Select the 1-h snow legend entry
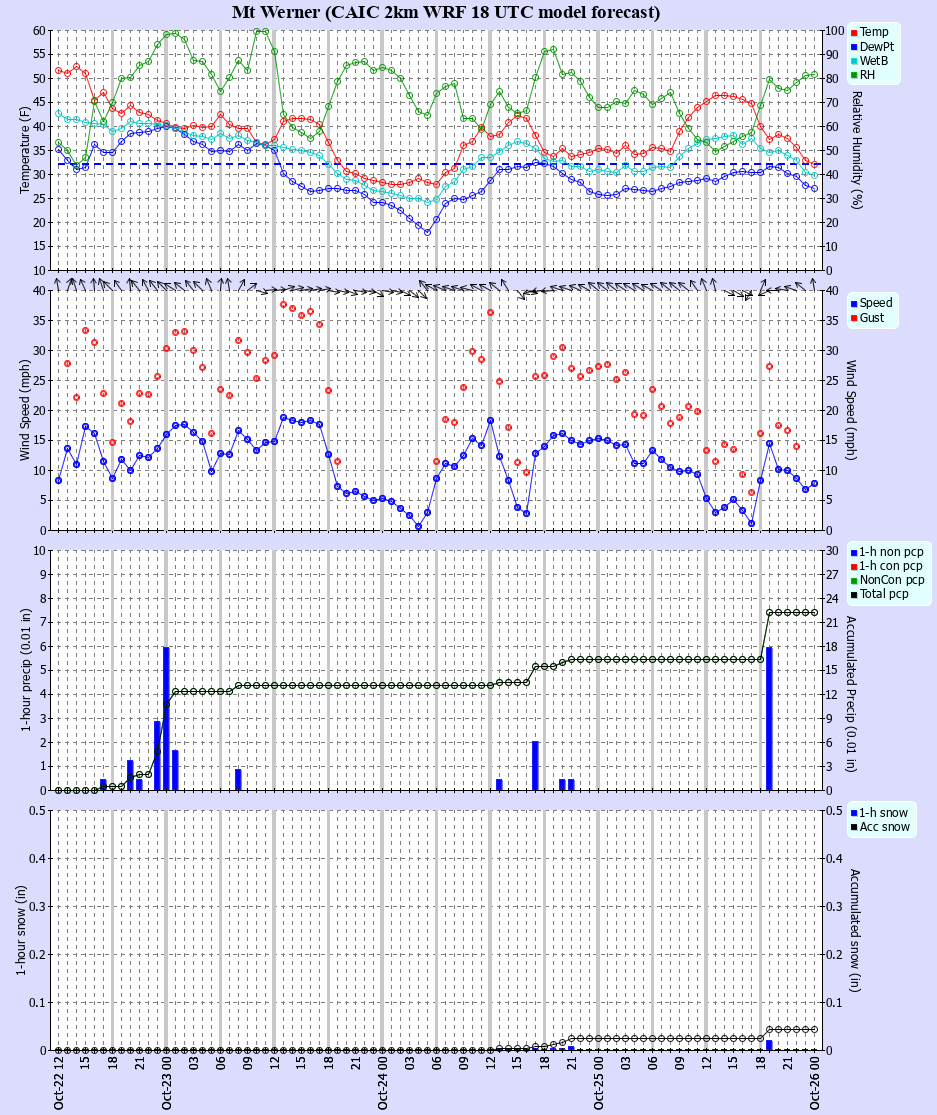 click(x=879, y=813)
